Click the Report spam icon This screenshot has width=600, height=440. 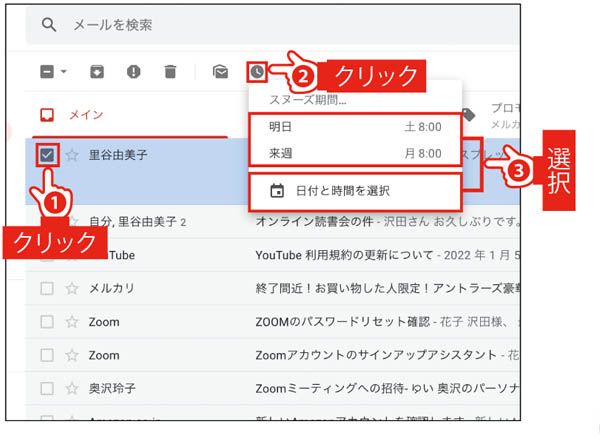coord(134,72)
